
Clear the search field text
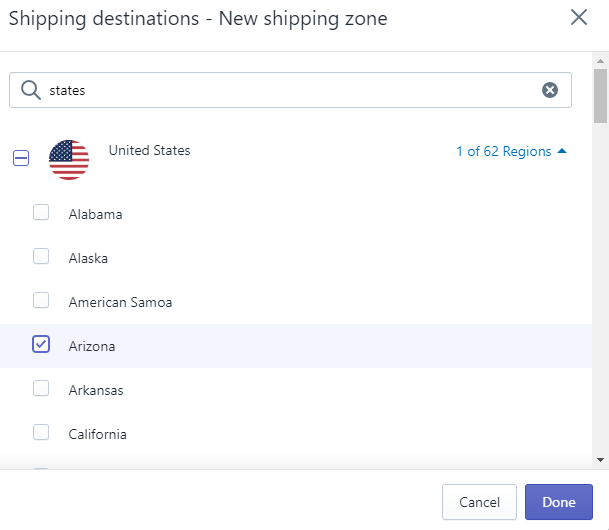coord(550,90)
